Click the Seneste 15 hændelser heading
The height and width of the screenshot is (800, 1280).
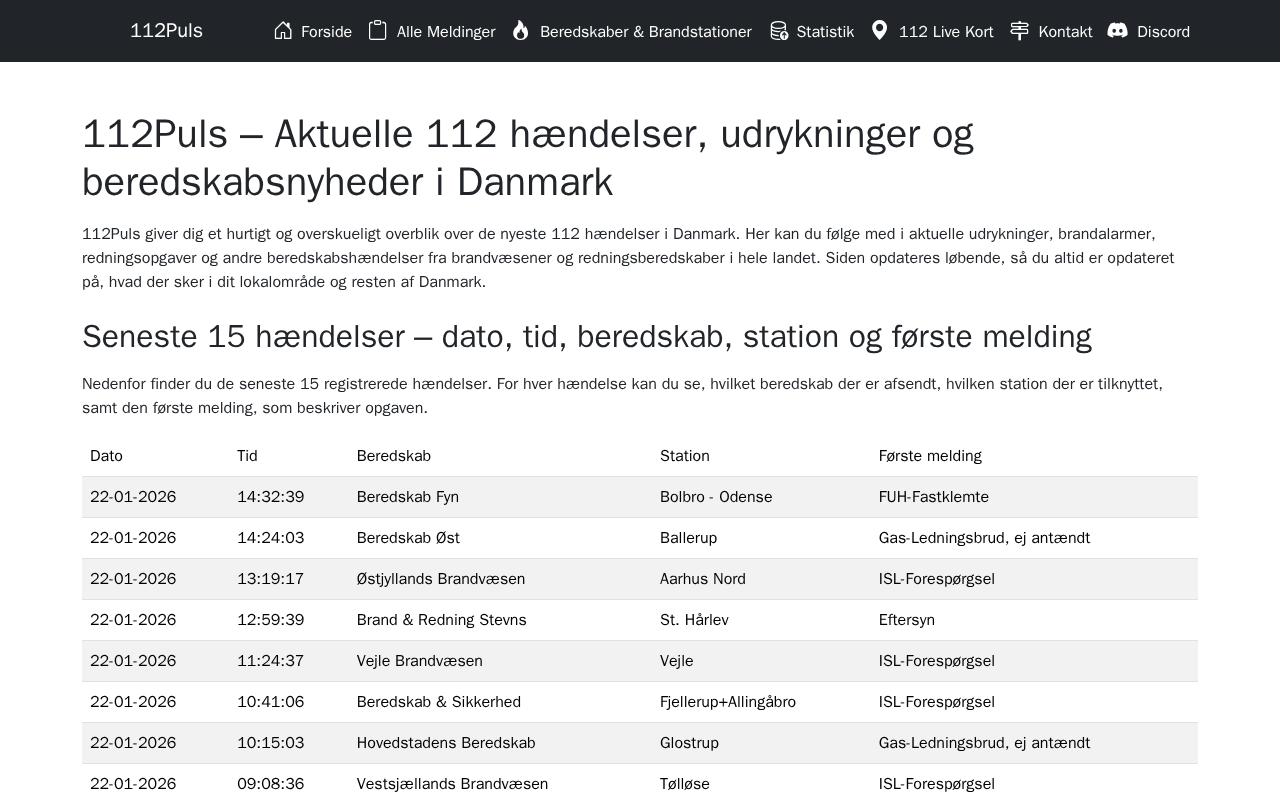pos(587,337)
